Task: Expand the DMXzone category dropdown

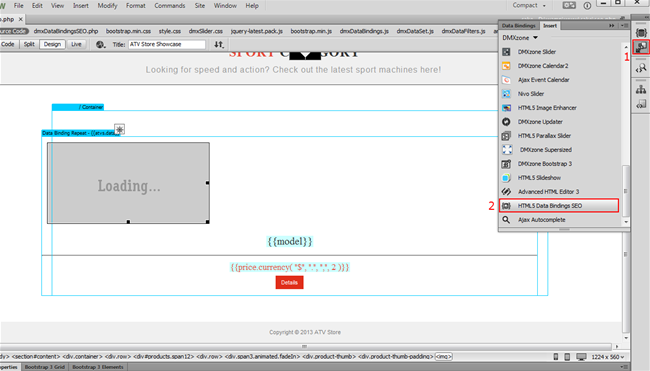Action: 520,38
